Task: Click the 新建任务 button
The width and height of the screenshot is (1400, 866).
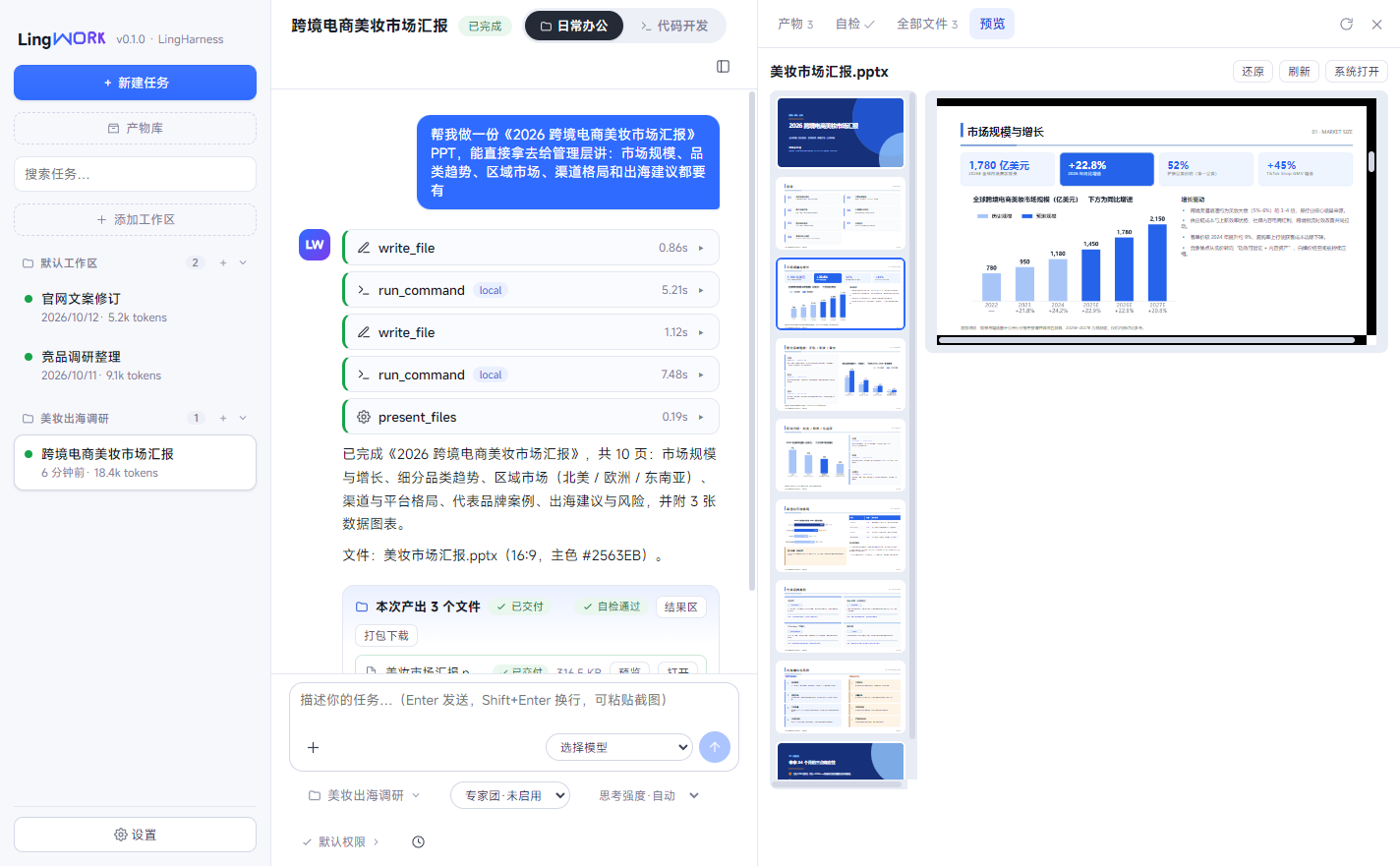Action: [135, 83]
